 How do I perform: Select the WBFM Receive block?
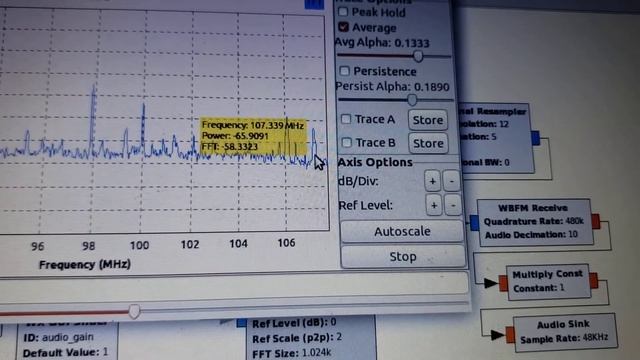pos(535,222)
